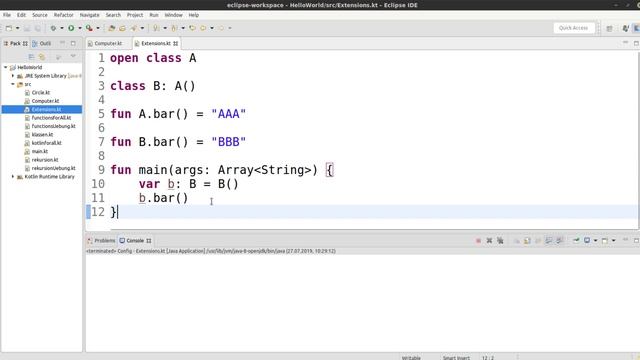Click the Previous Annotation toolbar icon

click(174, 28)
